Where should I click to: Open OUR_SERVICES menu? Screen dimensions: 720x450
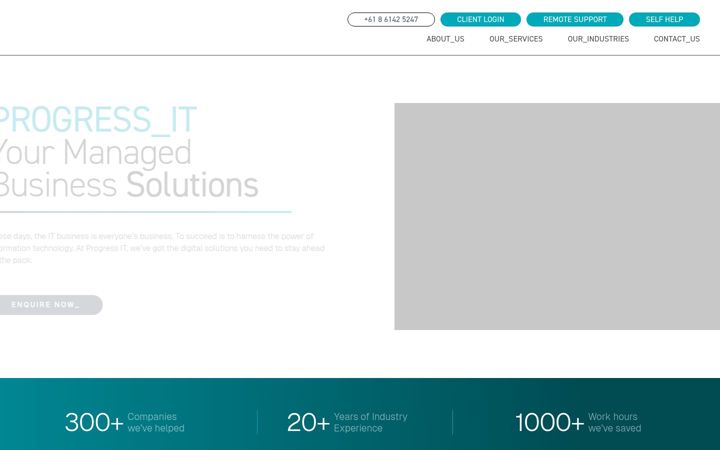[516, 39]
